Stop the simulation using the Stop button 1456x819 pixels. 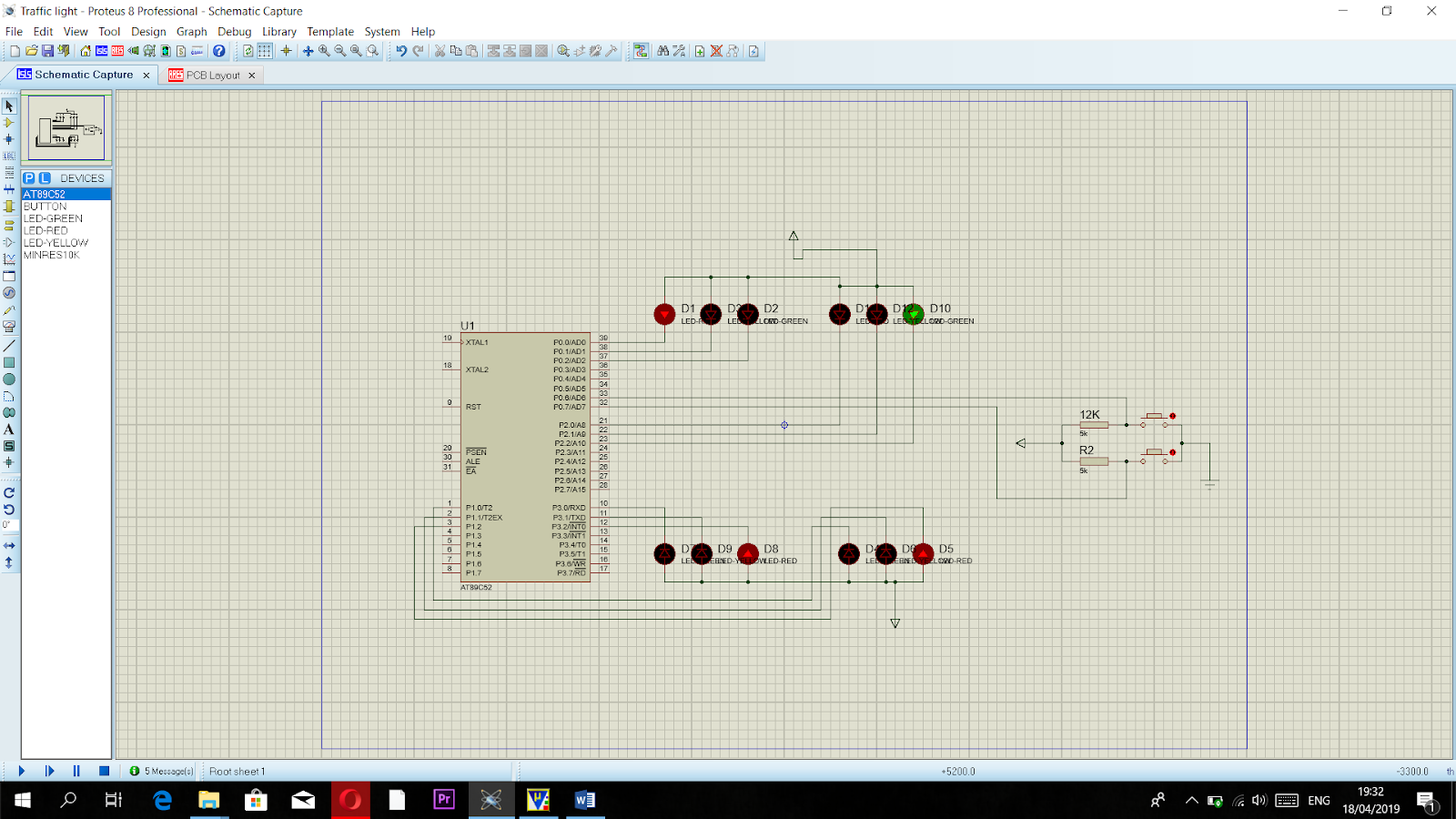(103, 770)
